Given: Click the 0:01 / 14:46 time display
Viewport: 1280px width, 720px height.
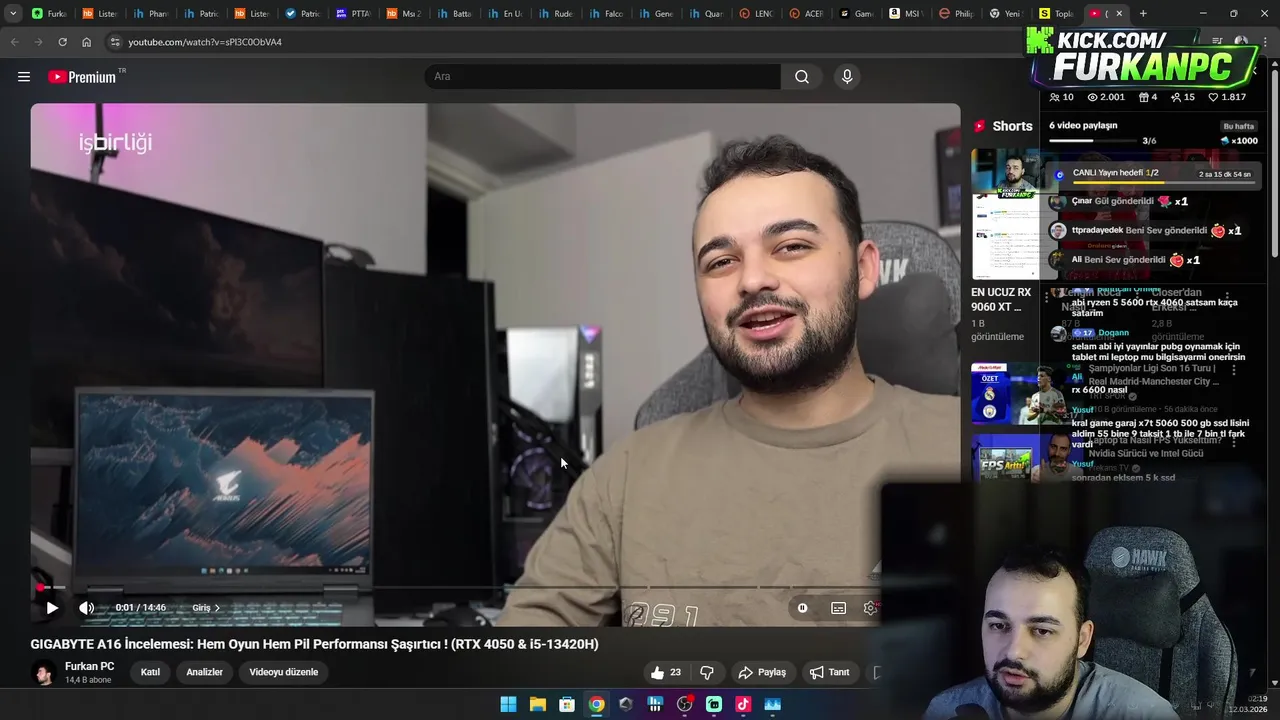Looking at the screenshot, I should tap(140, 608).
